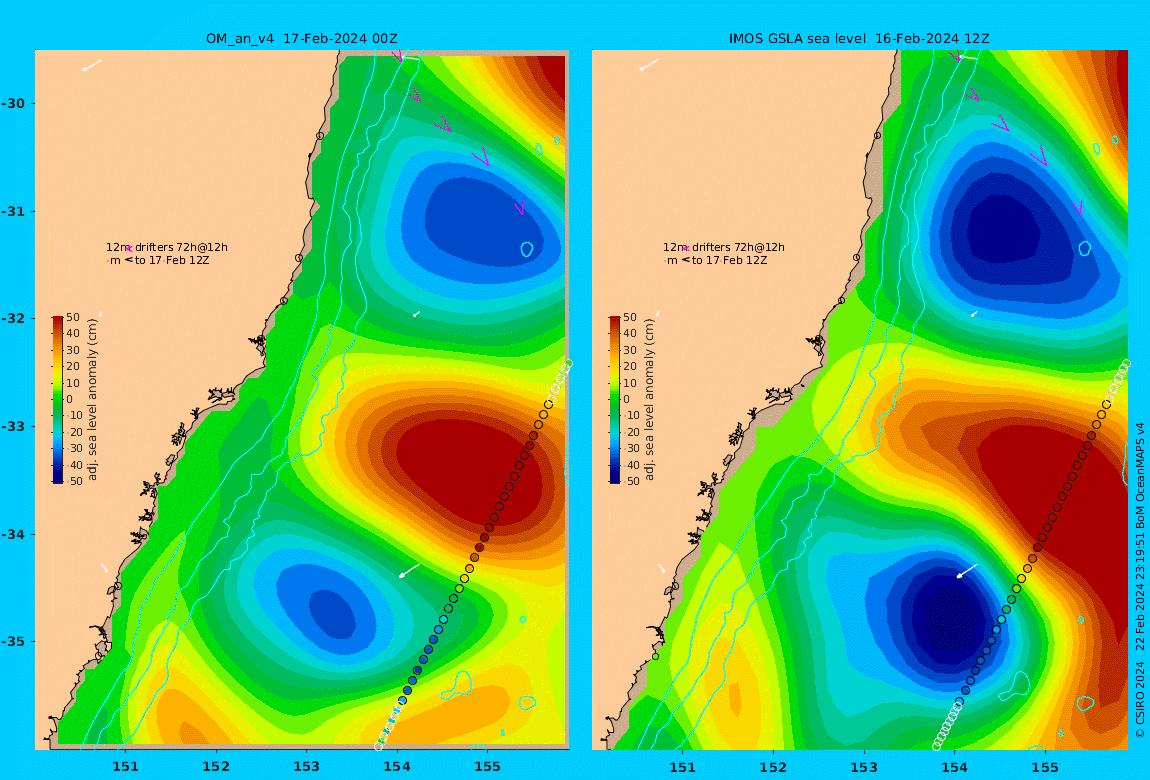Click magenta drifter symbol in IMOS GSLA legend
This screenshot has width=1150, height=780.
point(686,249)
